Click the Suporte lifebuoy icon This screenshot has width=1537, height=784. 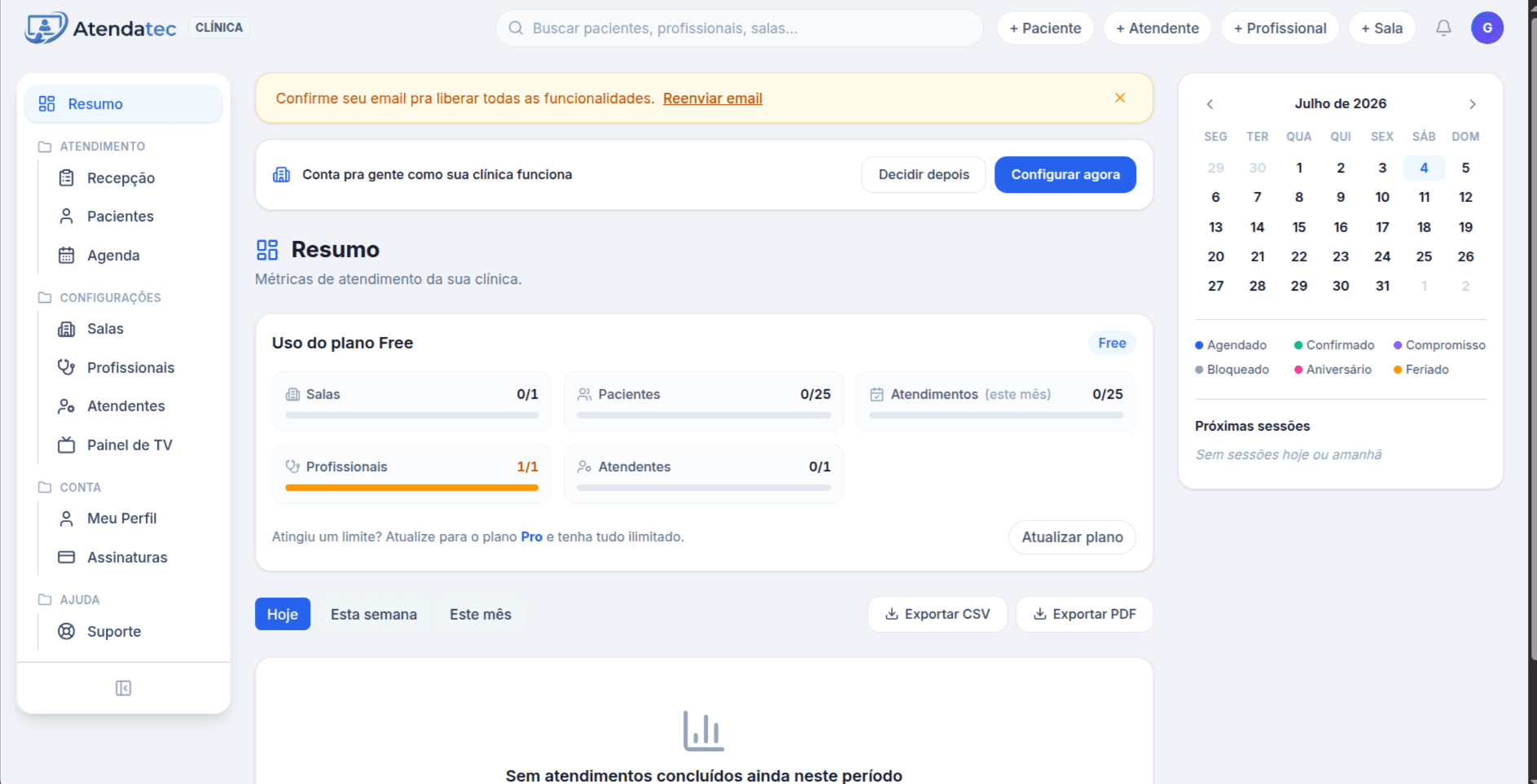[x=67, y=631]
